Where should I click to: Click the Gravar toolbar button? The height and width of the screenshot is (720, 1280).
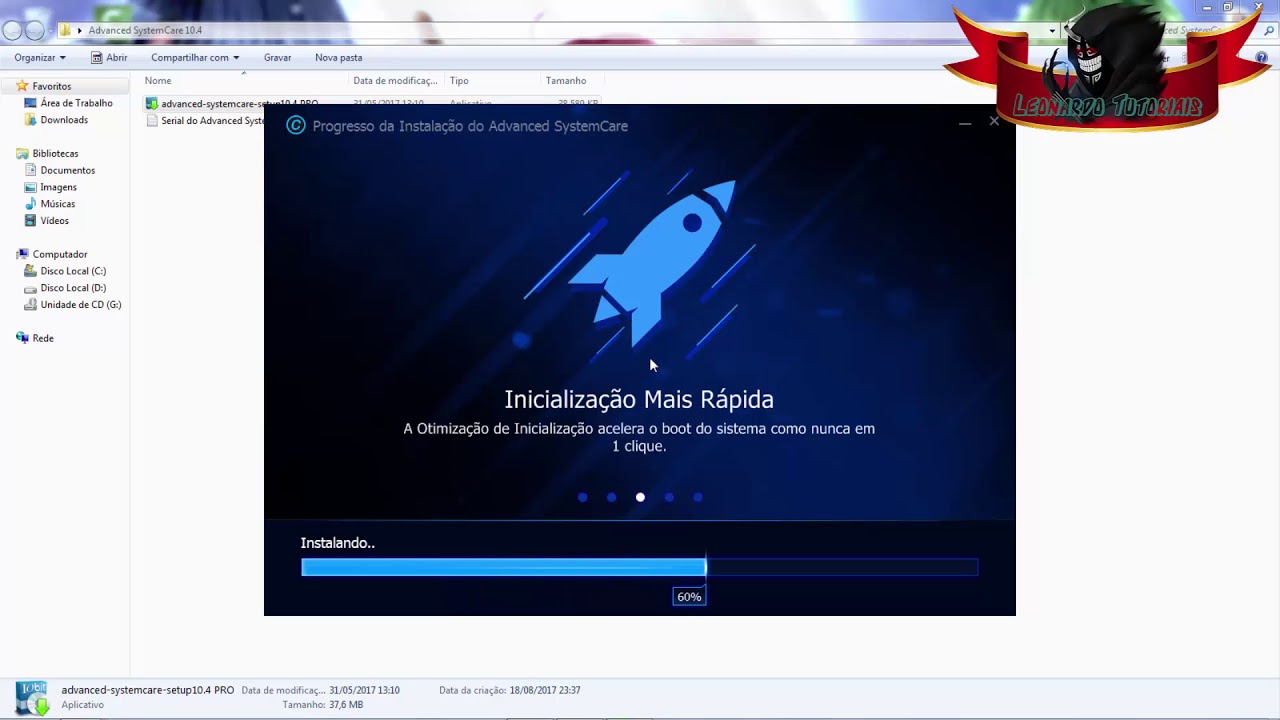[x=277, y=58]
